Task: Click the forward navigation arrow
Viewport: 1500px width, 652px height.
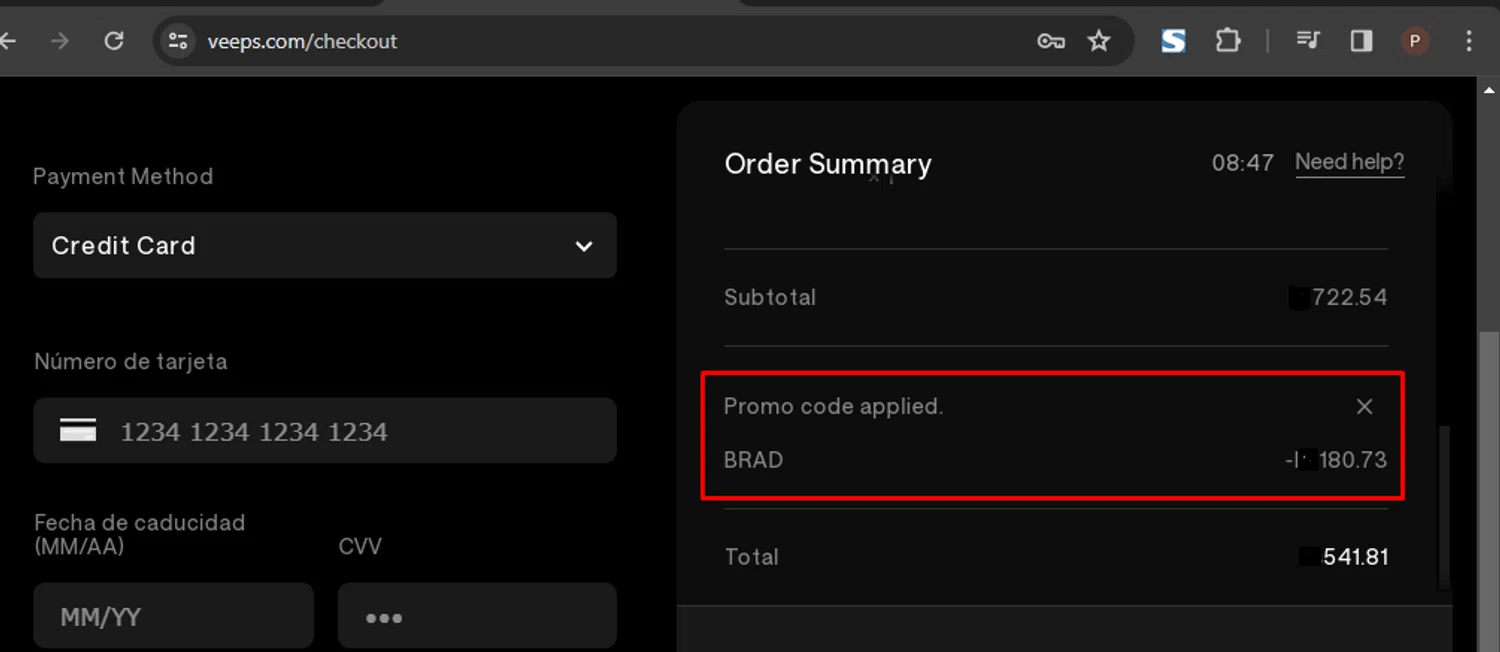Action: pos(60,41)
